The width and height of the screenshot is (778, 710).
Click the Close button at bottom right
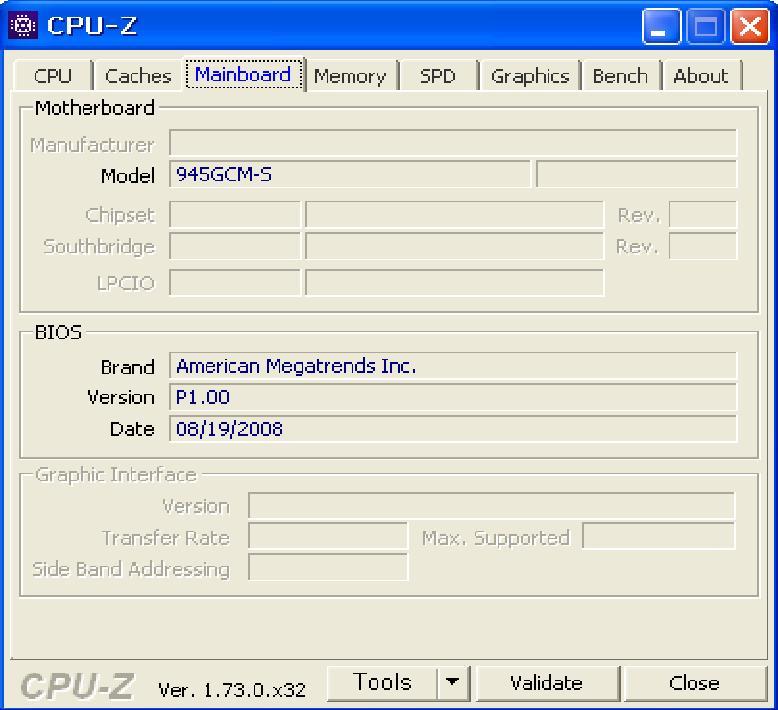pyautogui.click(x=694, y=683)
